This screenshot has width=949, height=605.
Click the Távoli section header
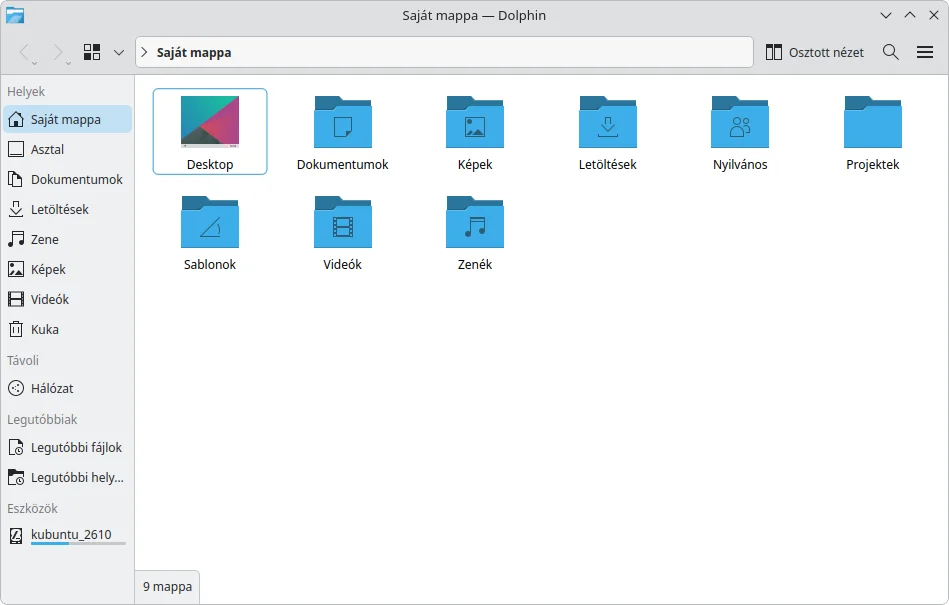(23, 361)
